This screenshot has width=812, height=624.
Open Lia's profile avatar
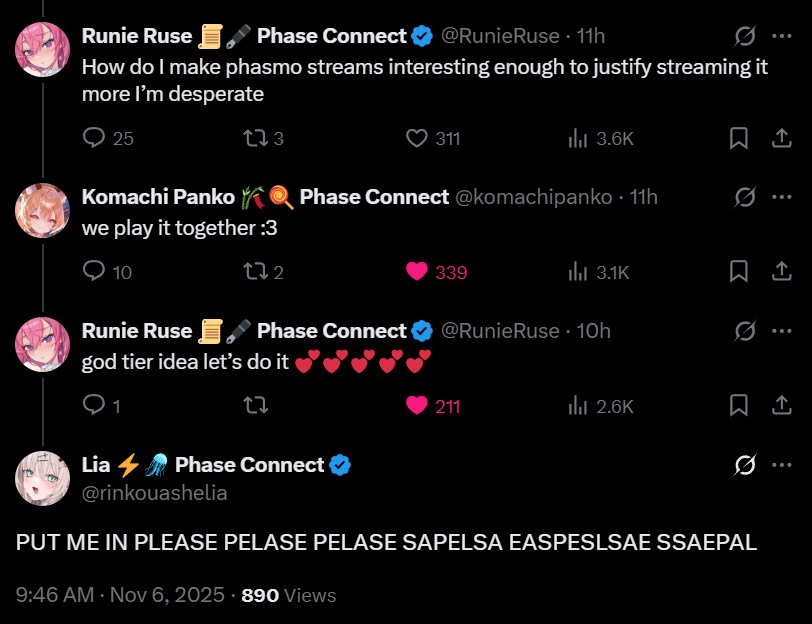coord(42,478)
